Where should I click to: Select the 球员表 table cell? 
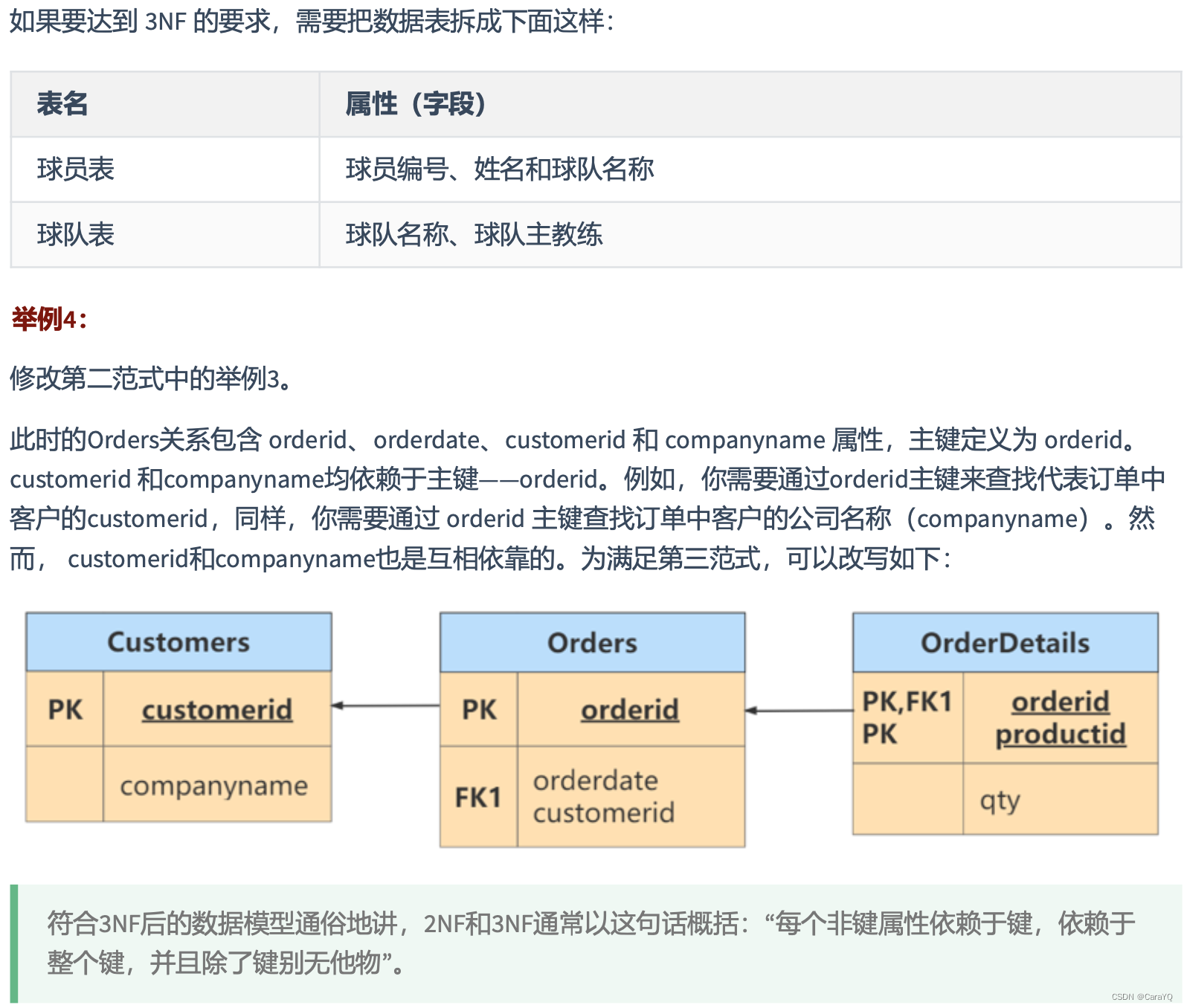[x=165, y=169]
